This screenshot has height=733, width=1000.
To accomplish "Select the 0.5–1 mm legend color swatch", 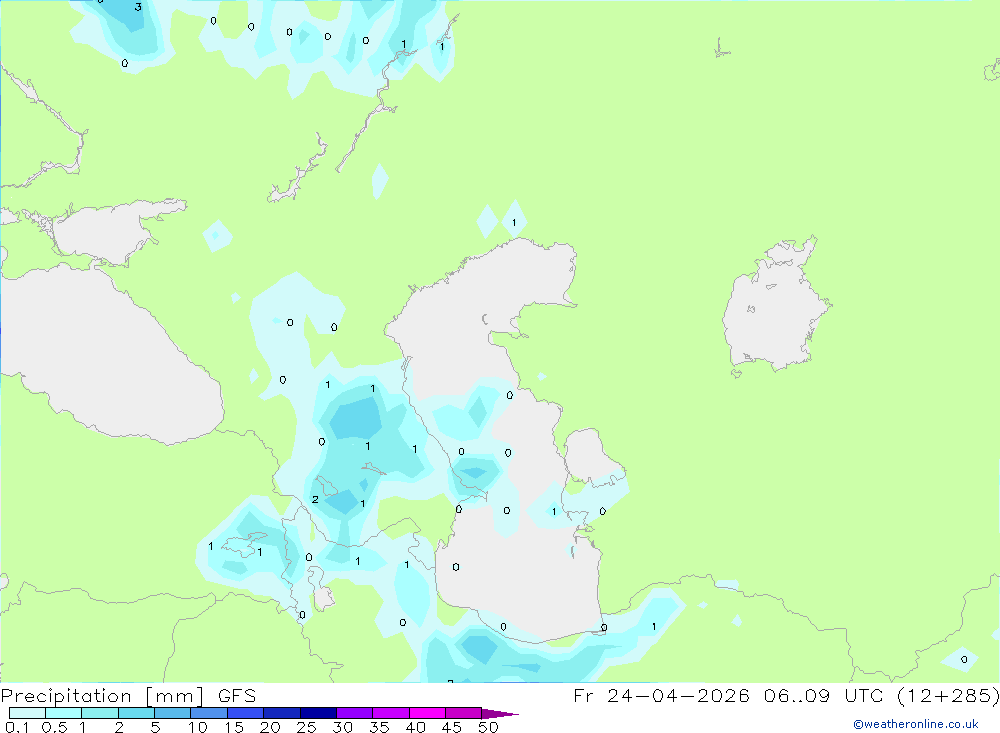I will point(63,713).
